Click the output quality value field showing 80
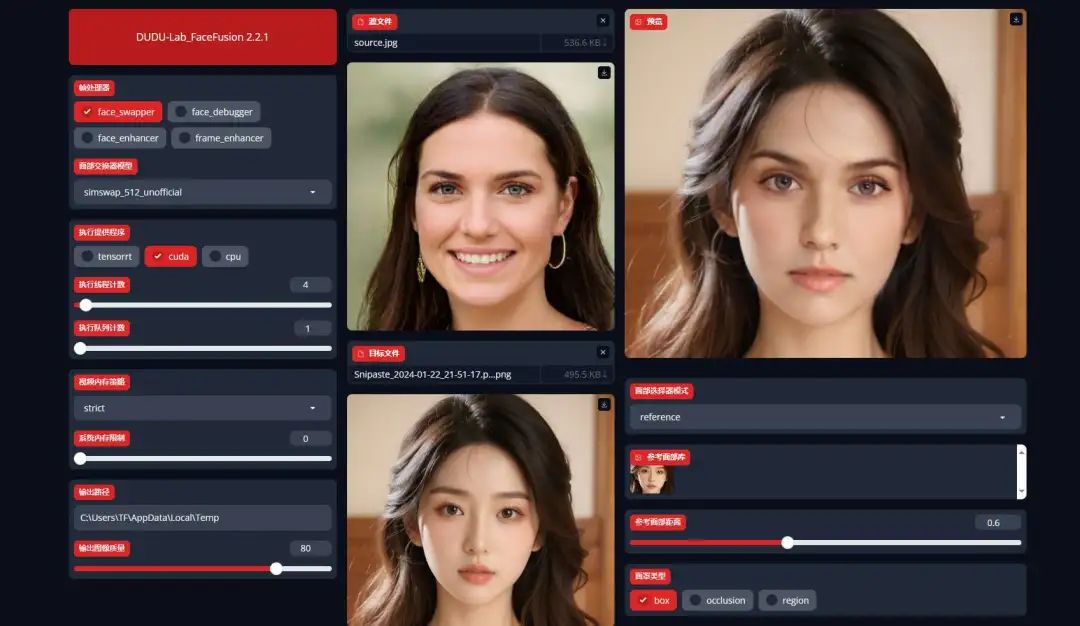Image resolution: width=1080 pixels, height=626 pixels. click(x=310, y=549)
